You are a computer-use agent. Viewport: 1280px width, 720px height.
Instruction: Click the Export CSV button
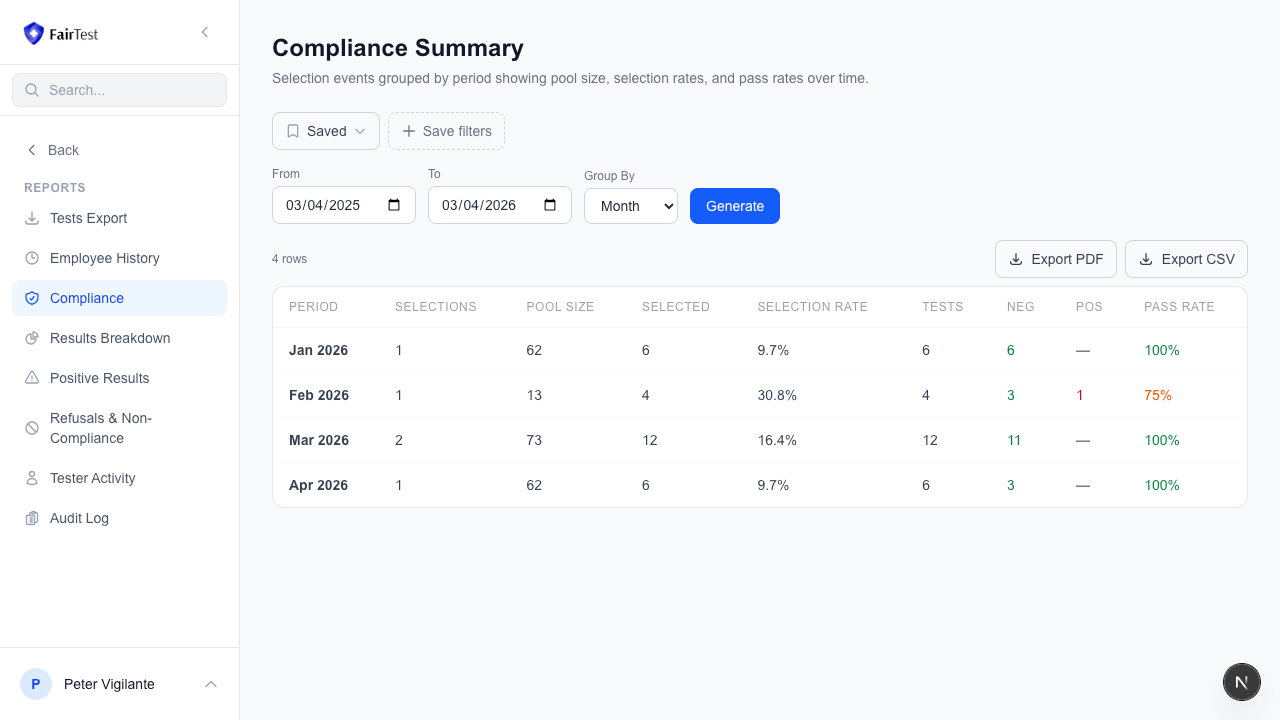pyautogui.click(x=1186, y=259)
